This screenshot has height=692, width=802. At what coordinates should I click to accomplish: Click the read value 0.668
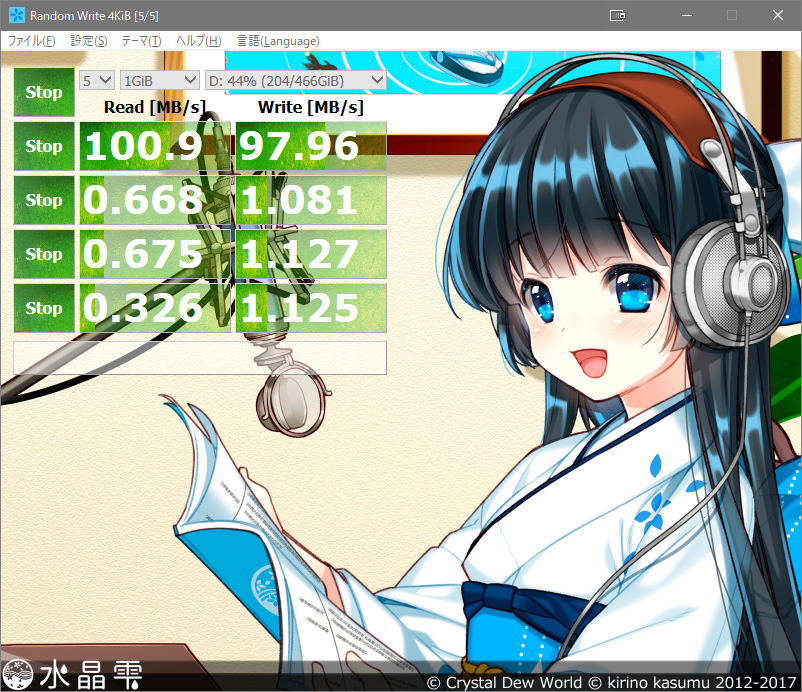click(155, 200)
